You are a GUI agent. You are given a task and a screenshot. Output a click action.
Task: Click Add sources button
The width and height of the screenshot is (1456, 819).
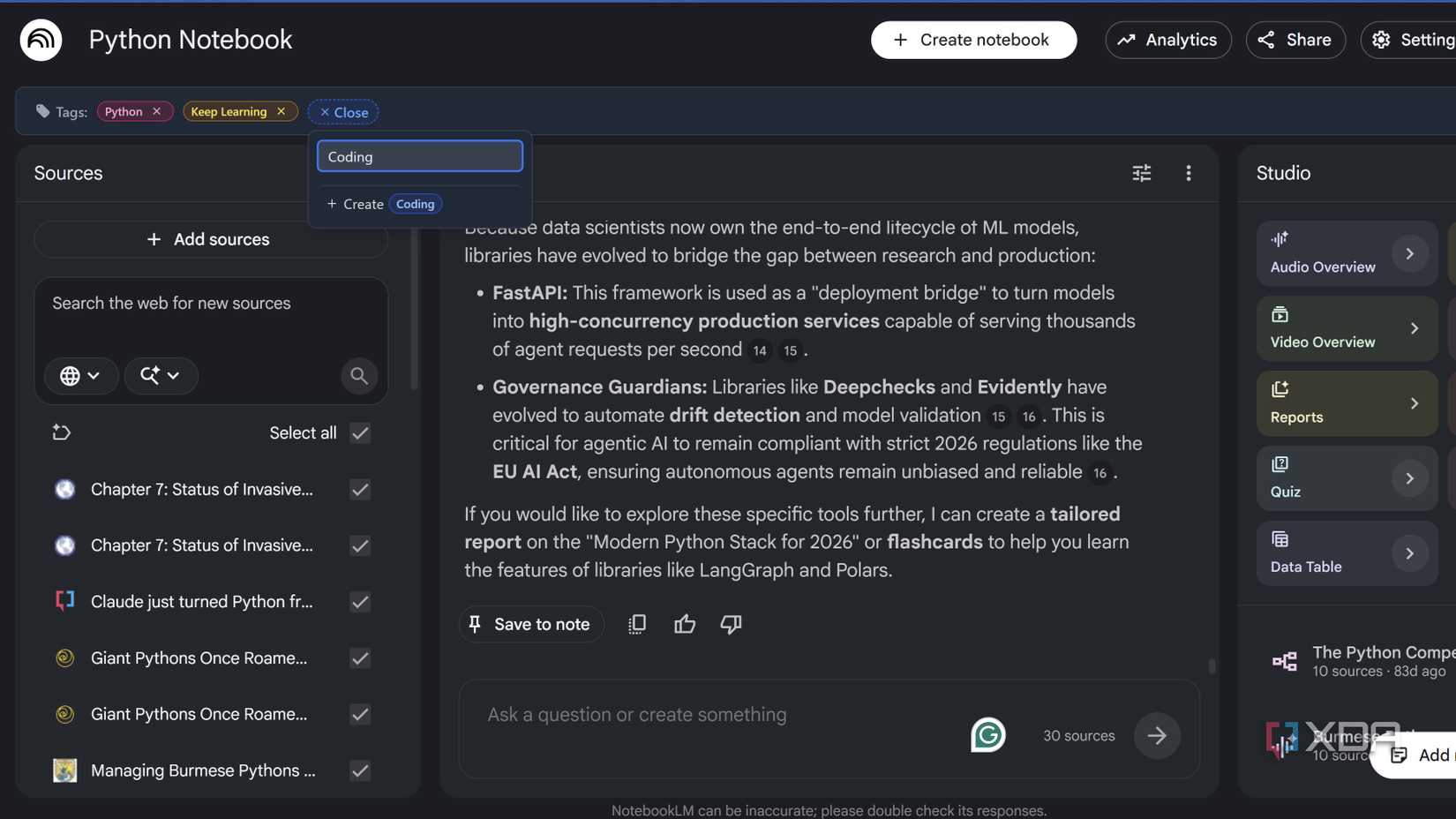pyautogui.click(x=211, y=239)
